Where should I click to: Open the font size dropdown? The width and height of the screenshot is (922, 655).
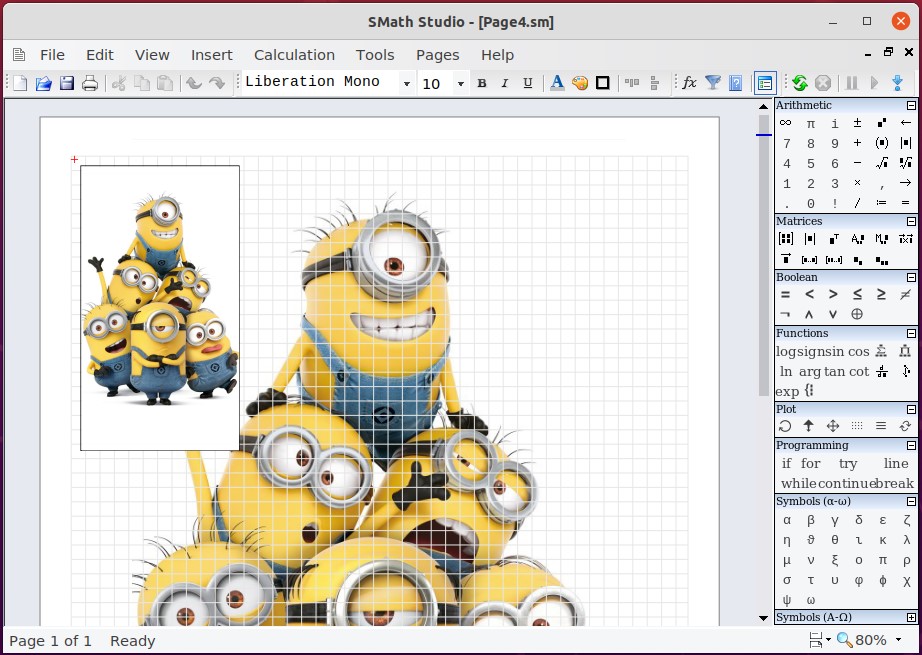click(460, 84)
